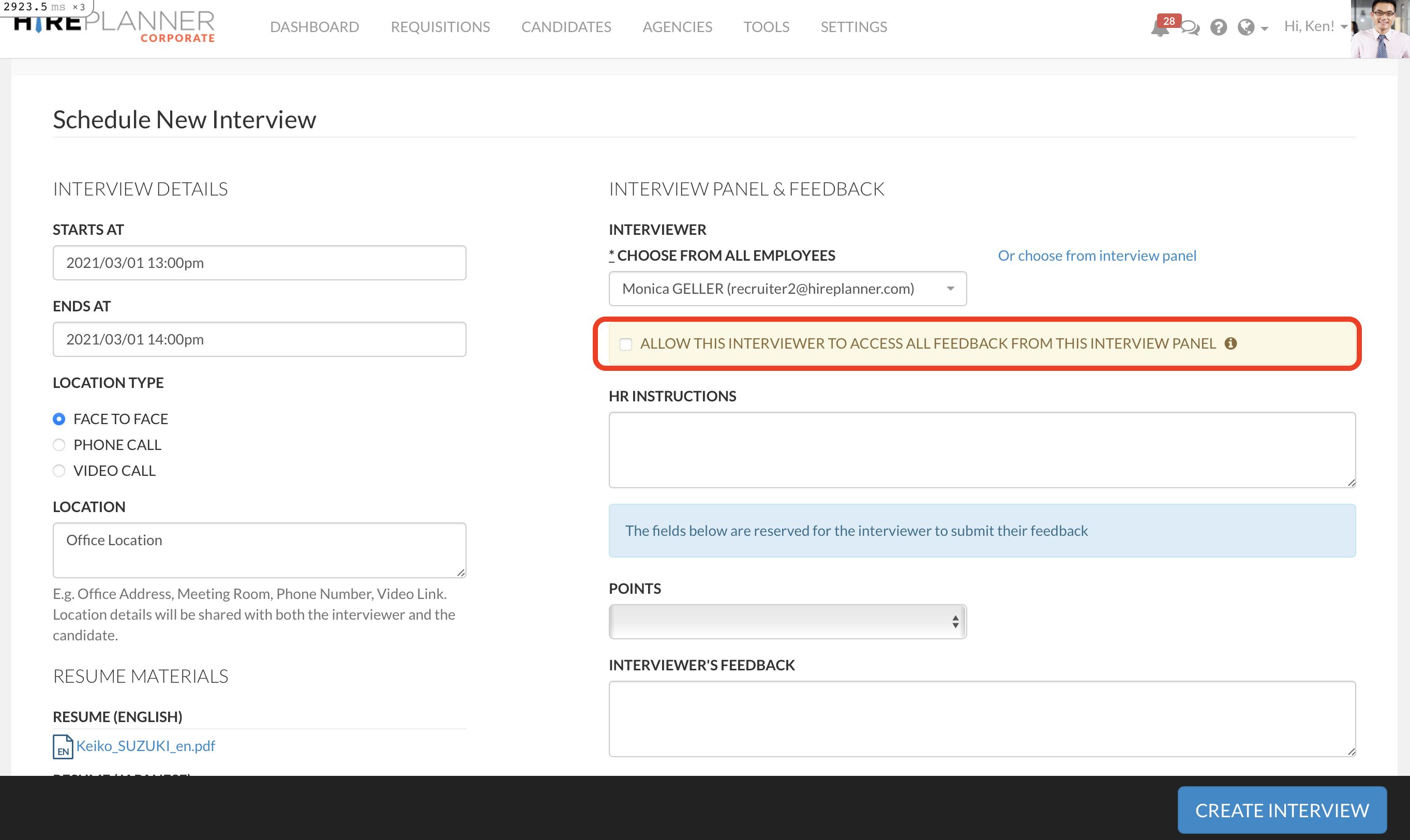Click the globe language icon
Viewport: 1410px width, 840px height.
[x=1246, y=27]
